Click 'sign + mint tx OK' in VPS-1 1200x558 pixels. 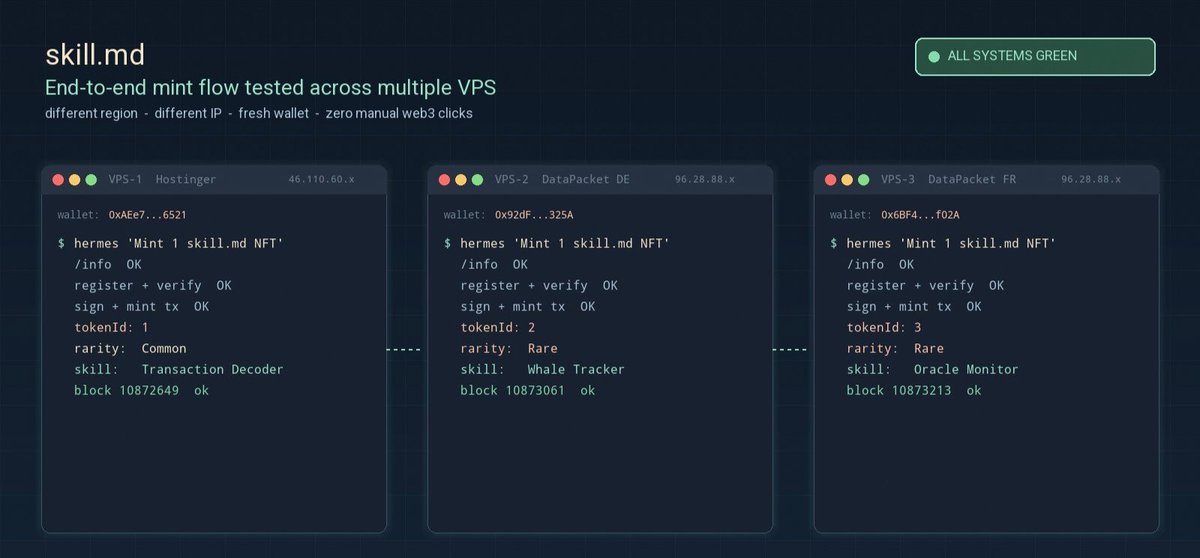click(142, 306)
